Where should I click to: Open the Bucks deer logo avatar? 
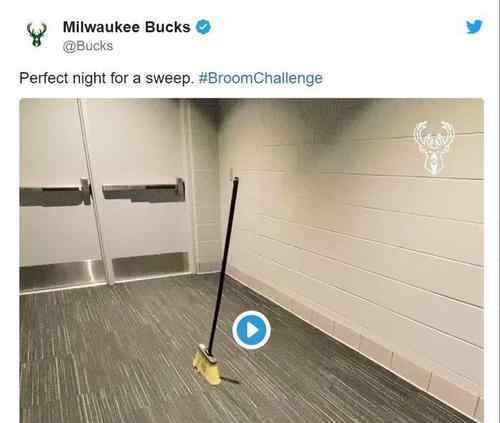pyautogui.click(x=37, y=34)
